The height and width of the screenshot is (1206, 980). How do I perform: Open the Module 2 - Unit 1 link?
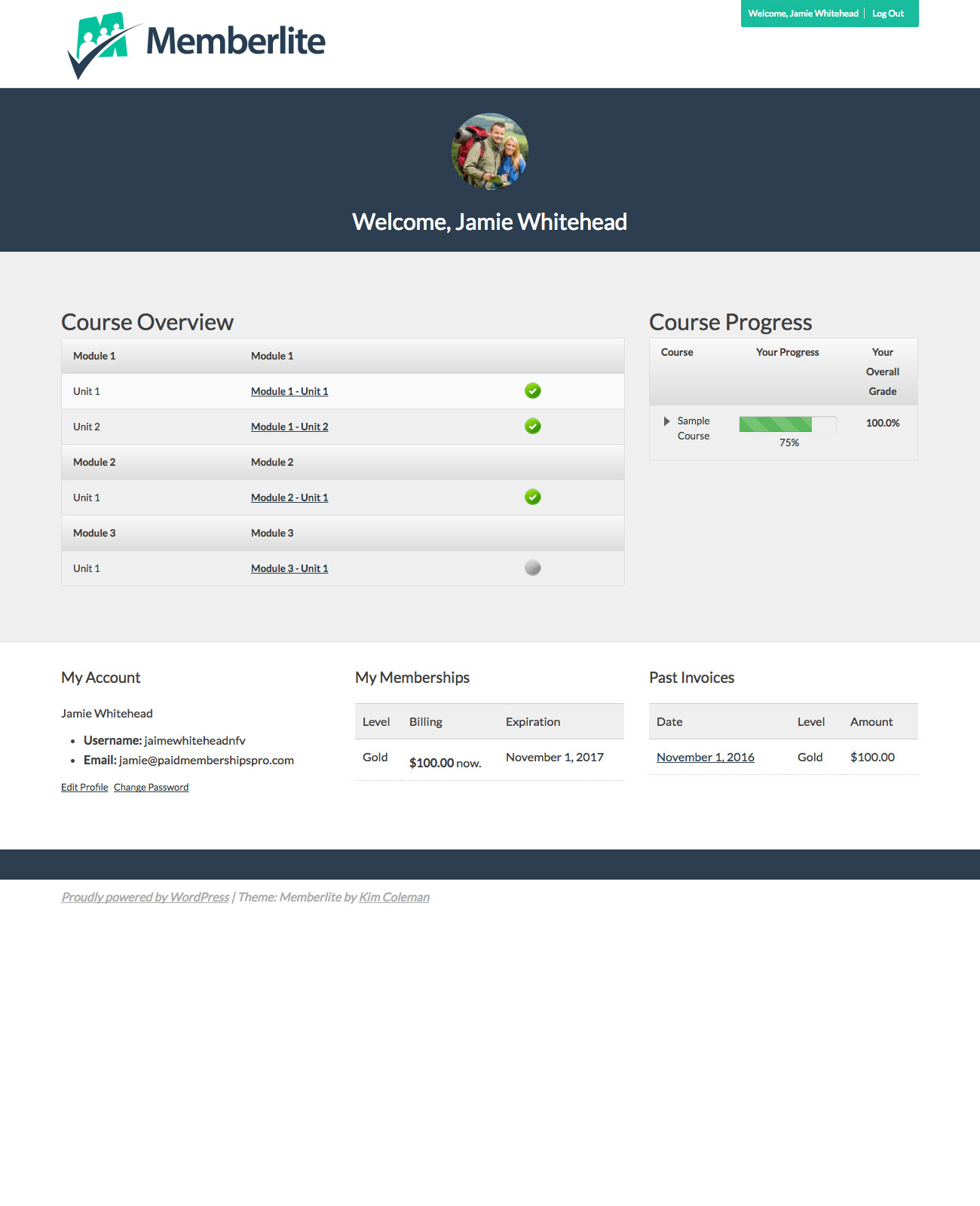[289, 497]
